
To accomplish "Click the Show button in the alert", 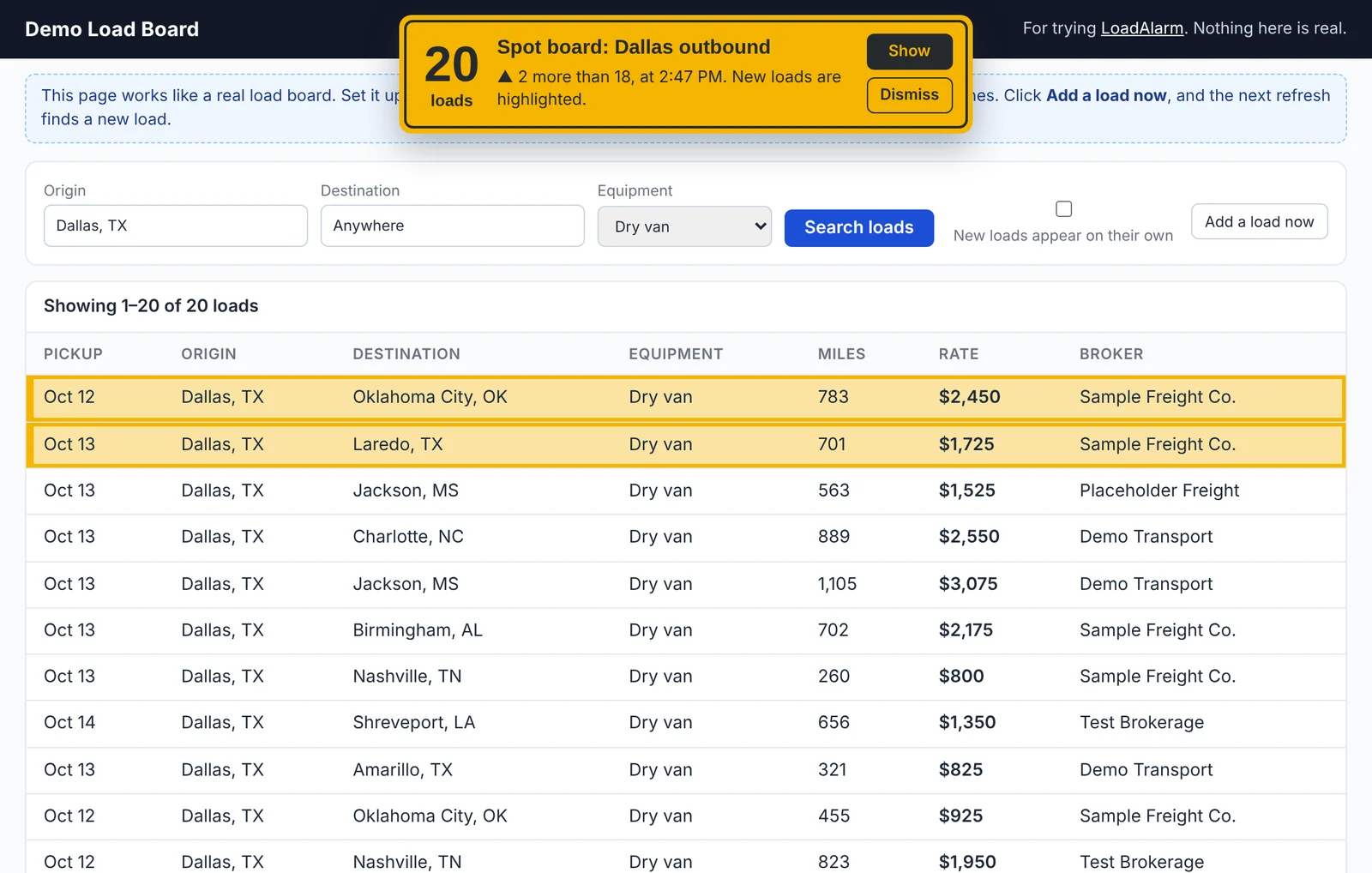I will click(909, 51).
